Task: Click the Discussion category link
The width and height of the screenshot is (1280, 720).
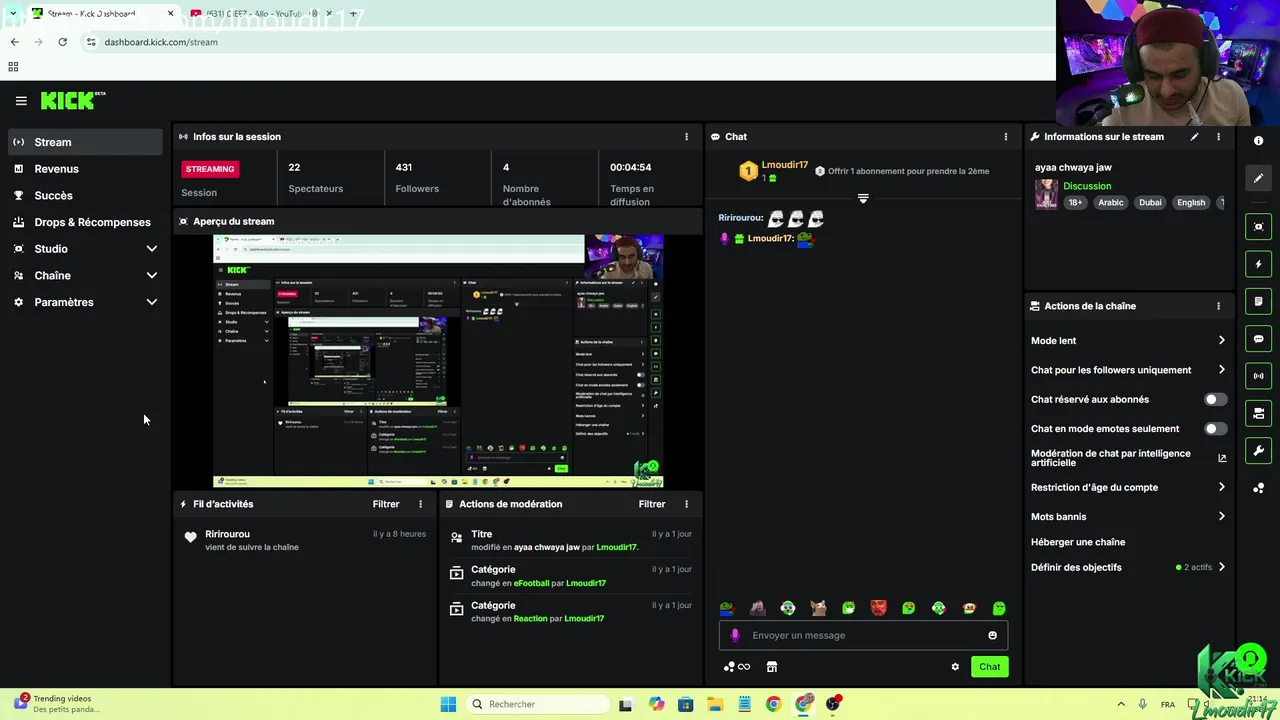Action: [x=1087, y=186]
